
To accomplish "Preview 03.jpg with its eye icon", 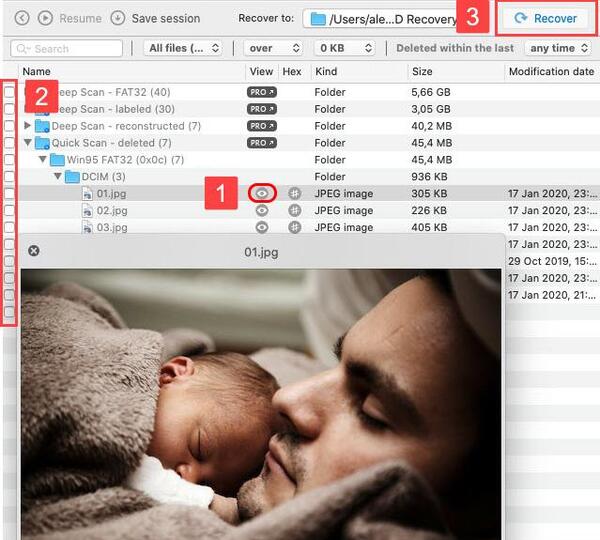I will pyautogui.click(x=262, y=227).
